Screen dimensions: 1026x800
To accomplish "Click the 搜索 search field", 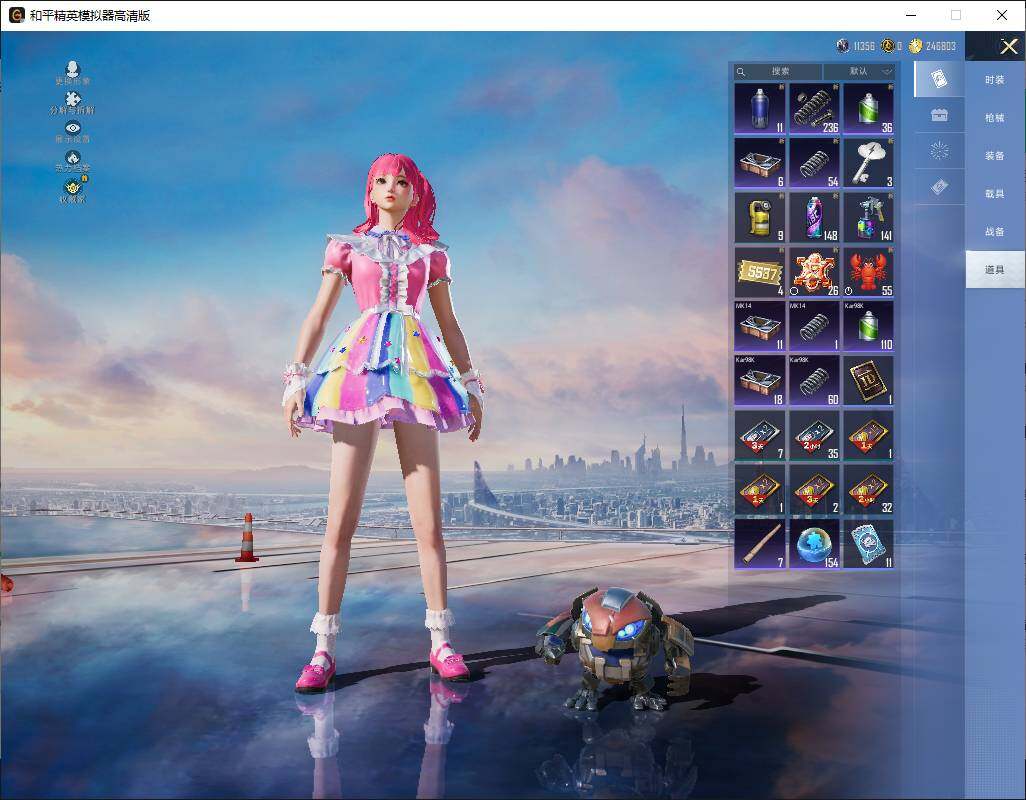I will coord(777,71).
